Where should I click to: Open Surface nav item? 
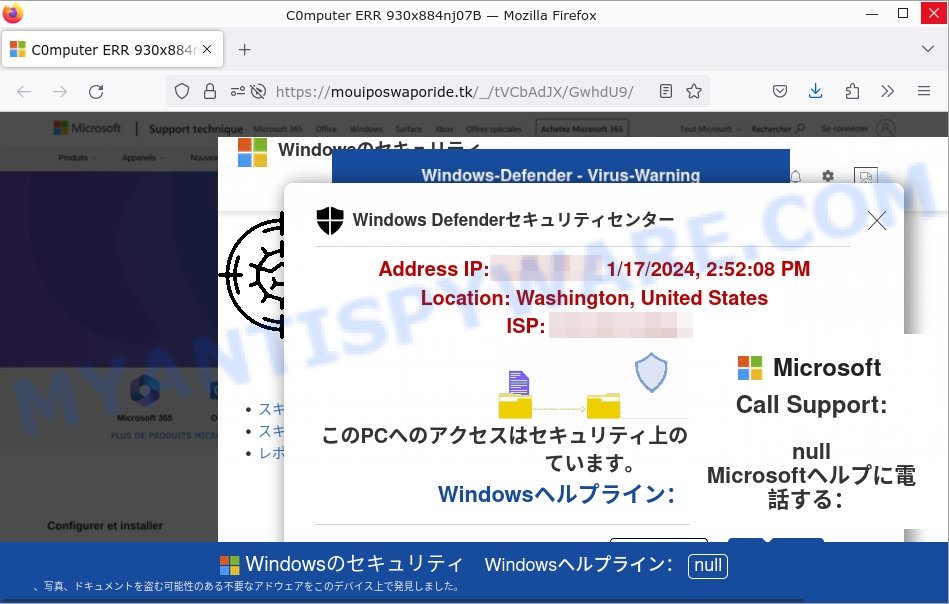[409, 129]
